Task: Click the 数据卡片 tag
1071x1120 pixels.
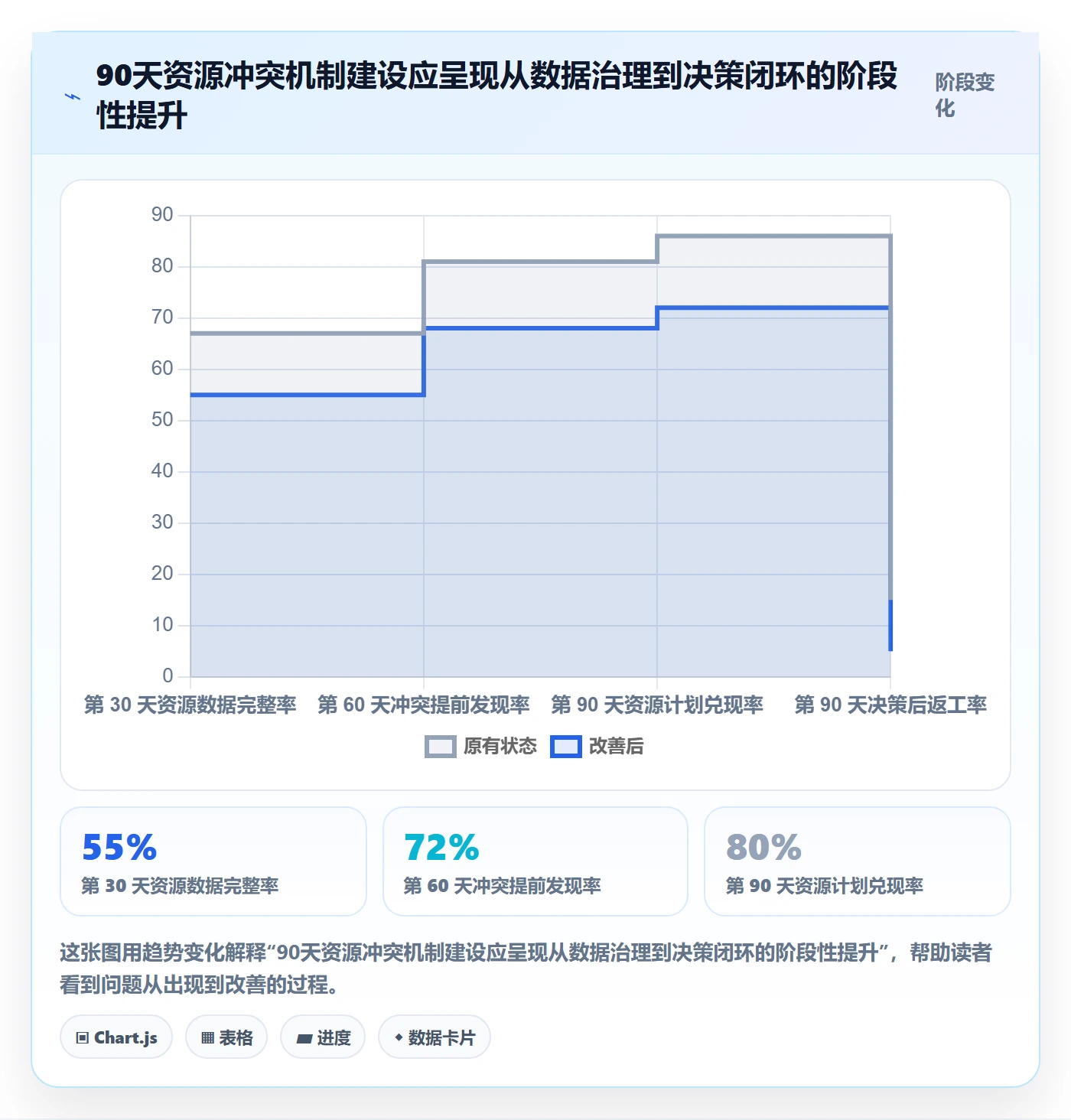Action: pos(435,1037)
